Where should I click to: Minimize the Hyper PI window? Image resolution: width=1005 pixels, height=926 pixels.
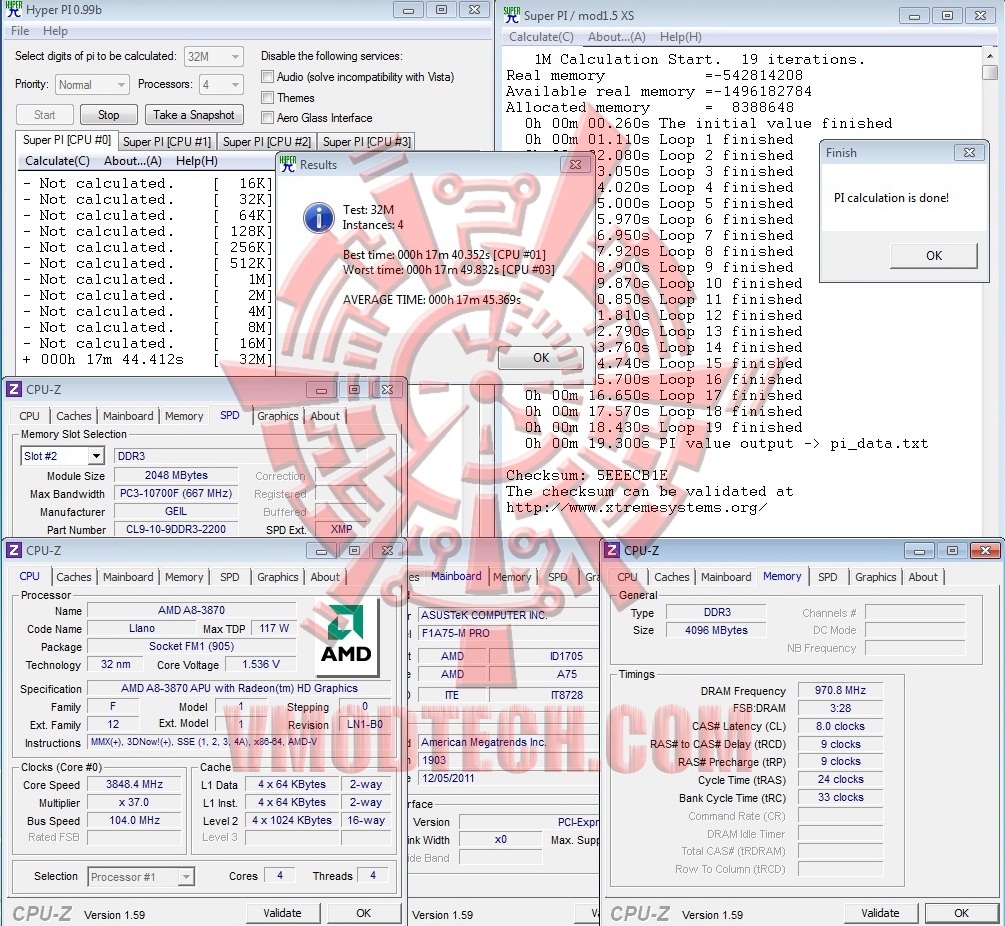(408, 10)
